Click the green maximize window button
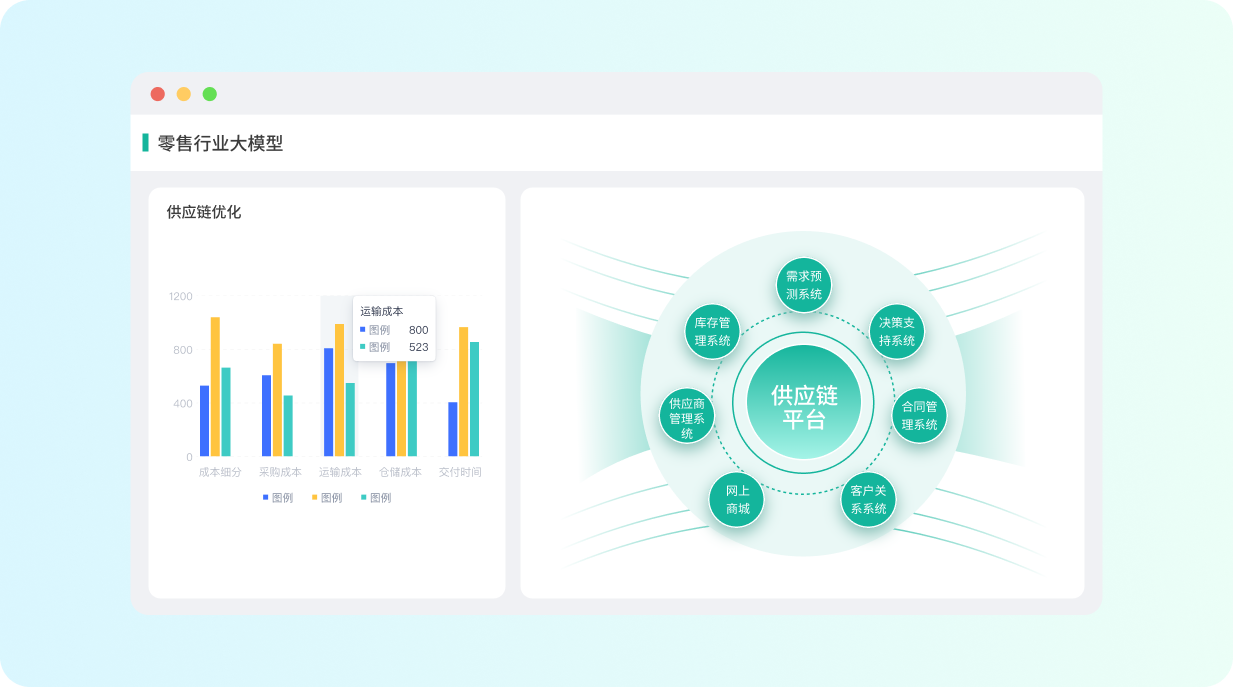 pos(210,94)
